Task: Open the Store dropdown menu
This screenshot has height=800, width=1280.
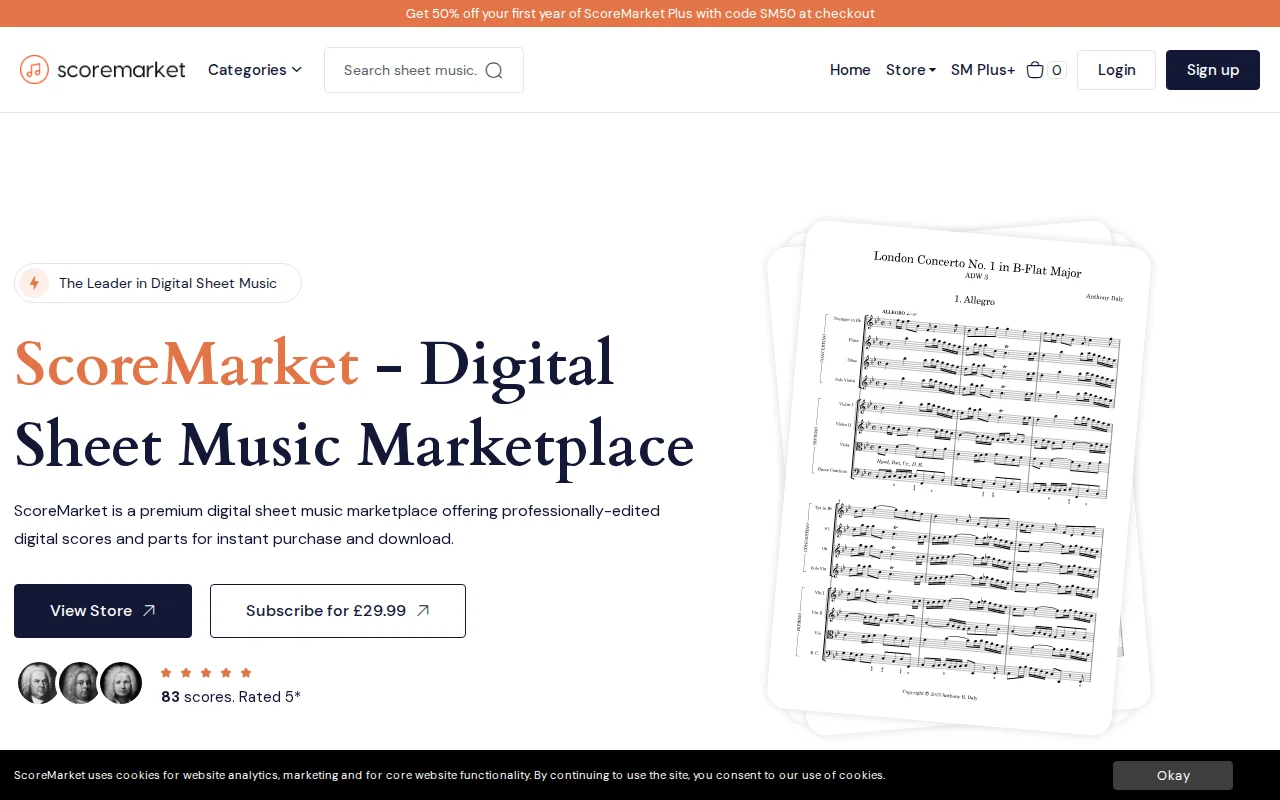Action: point(911,70)
